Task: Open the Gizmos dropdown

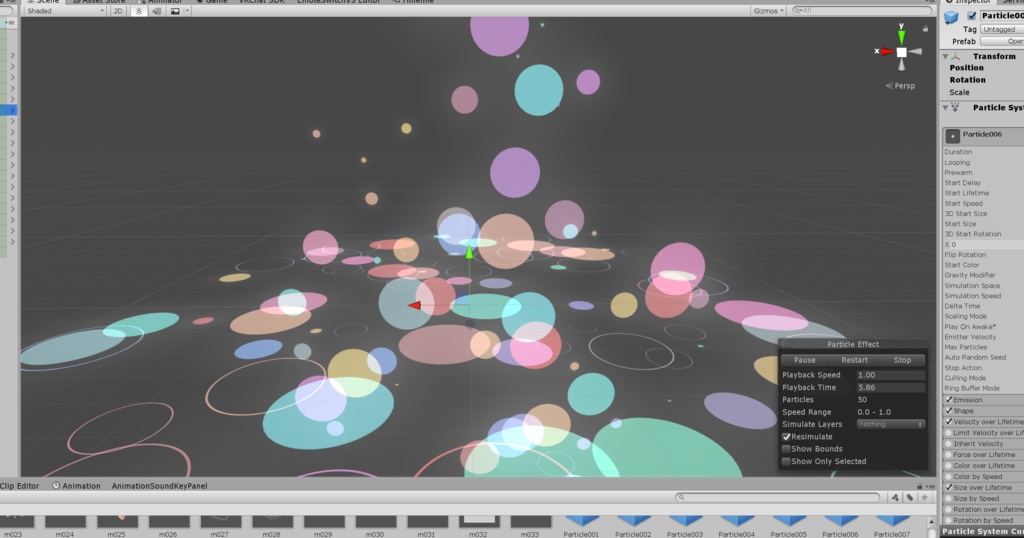Action: [768, 11]
